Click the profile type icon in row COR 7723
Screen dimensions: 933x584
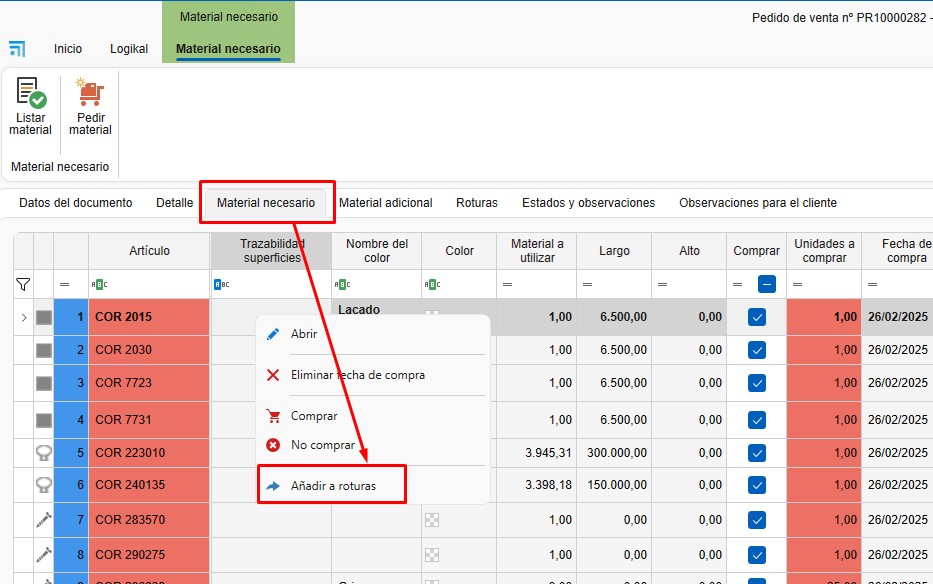[44, 383]
